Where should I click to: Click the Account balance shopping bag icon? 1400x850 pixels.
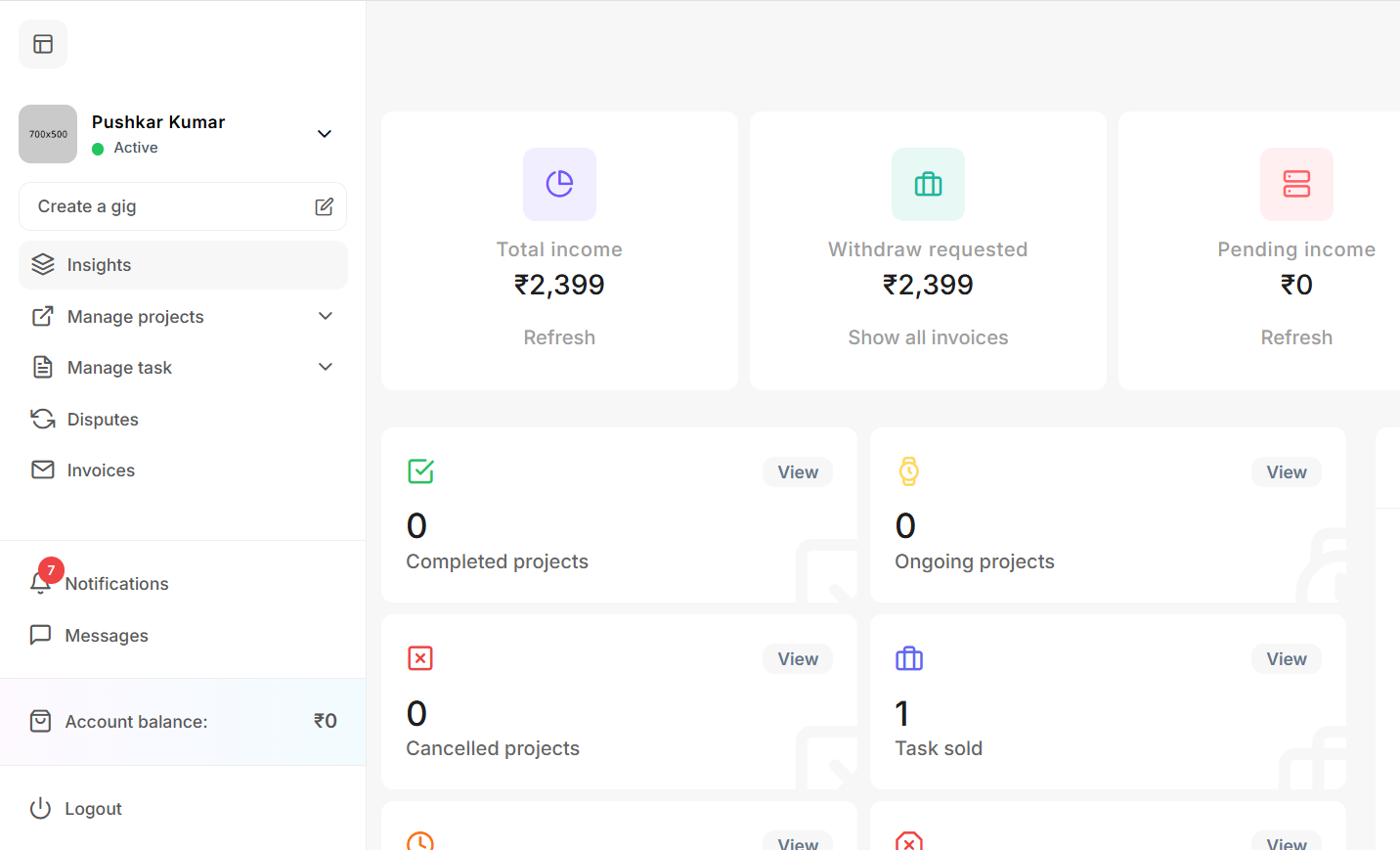click(x=40, y=722)
